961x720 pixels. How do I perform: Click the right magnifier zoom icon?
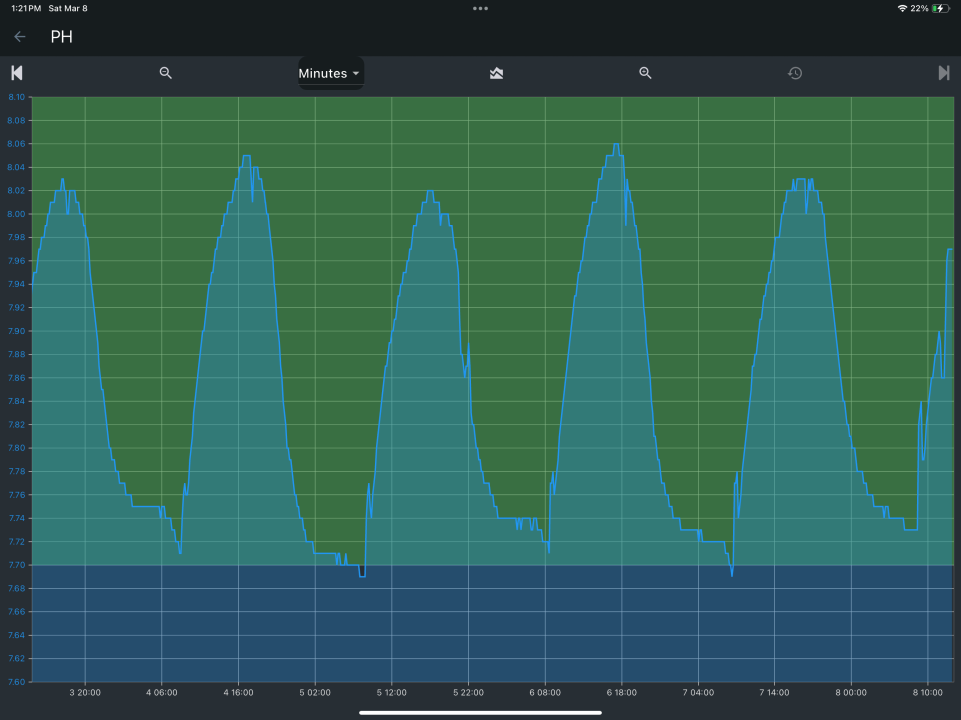pyautogui.click(x=645, y=73)
